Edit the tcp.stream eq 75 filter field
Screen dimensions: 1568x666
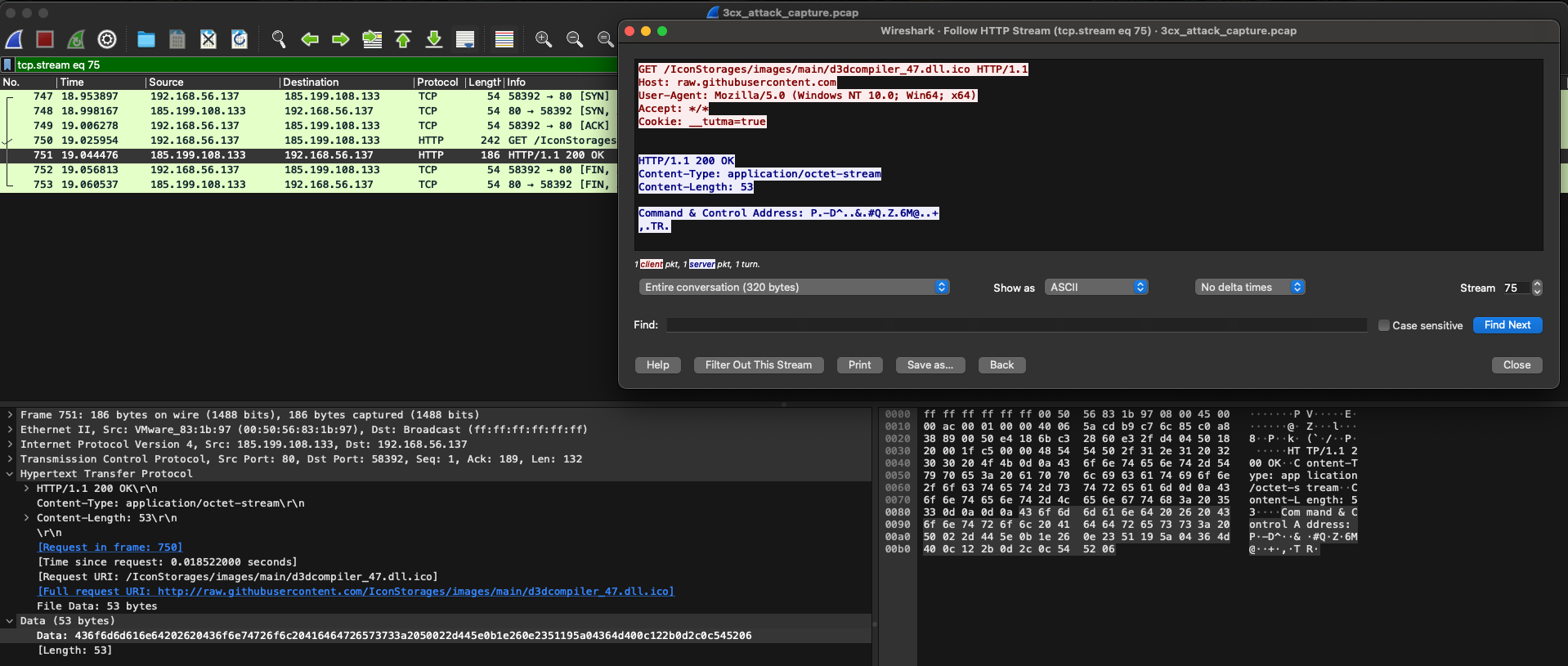[315, 65]
